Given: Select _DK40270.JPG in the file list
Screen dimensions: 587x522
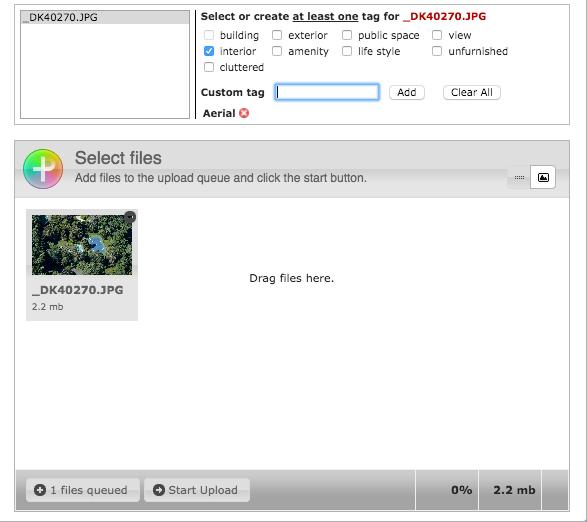Looking at the screenshot, I should click(105, 18).
